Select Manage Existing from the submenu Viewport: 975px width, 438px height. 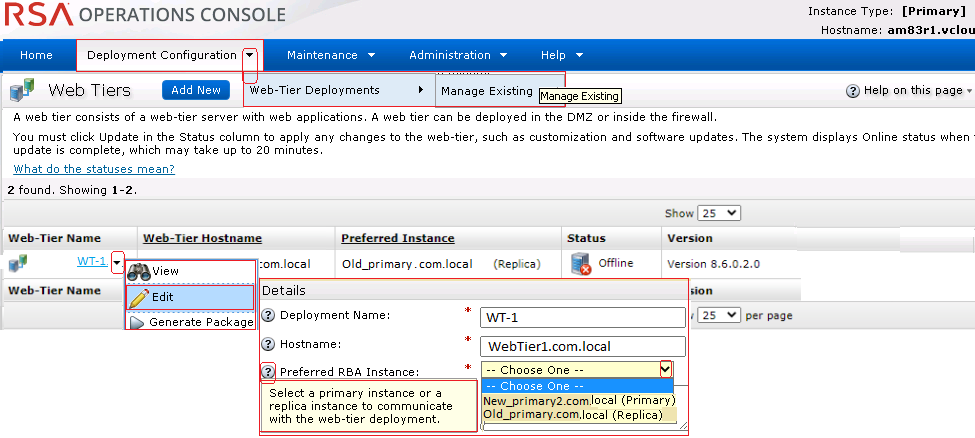487,91
